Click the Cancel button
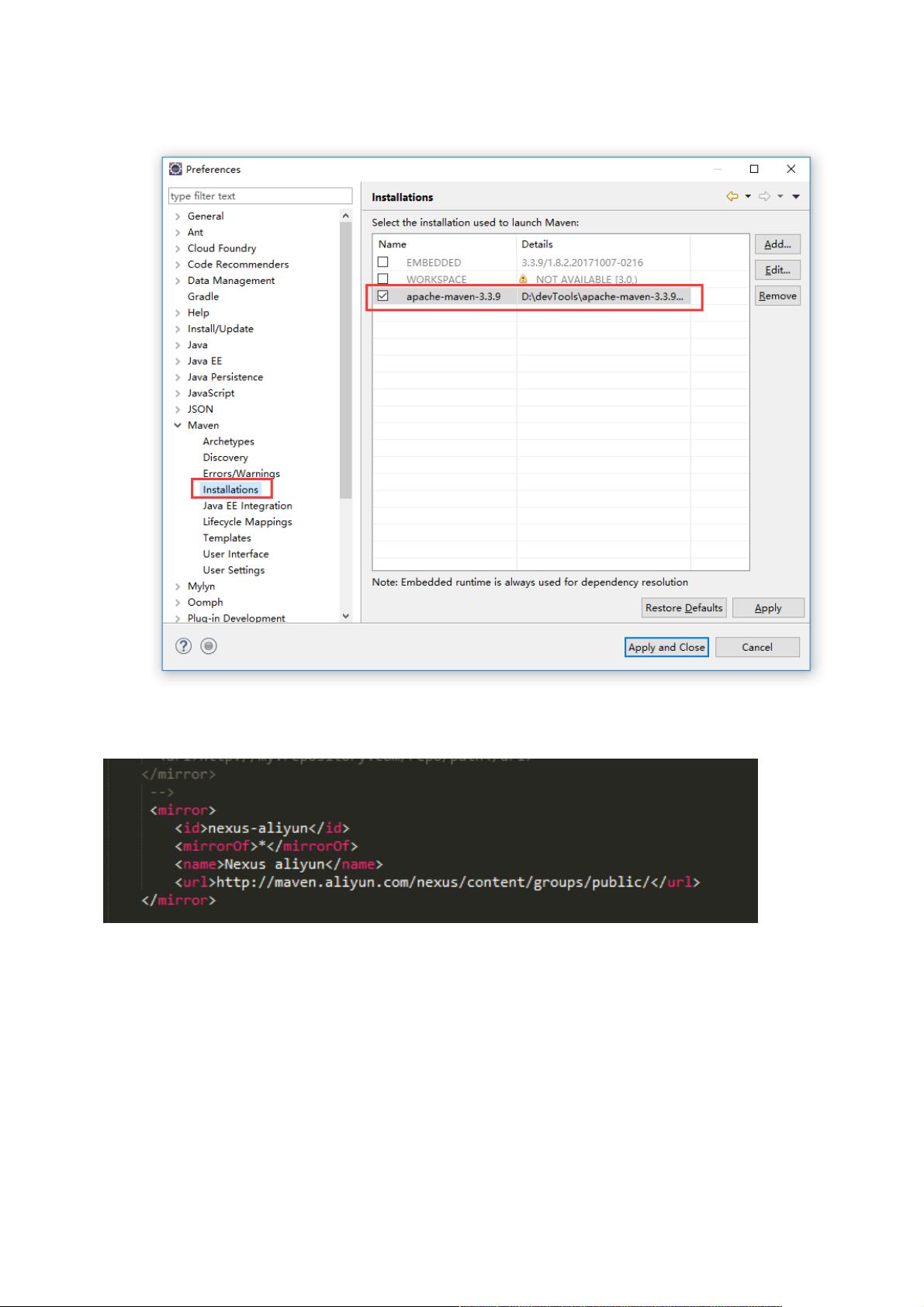This screenshot has height=1307, width=924. [x=757, y=647]
